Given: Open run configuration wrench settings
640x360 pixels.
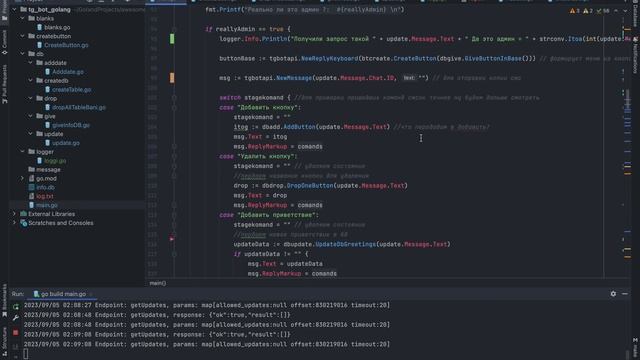Looking at the screenshot, I should 16,317.
